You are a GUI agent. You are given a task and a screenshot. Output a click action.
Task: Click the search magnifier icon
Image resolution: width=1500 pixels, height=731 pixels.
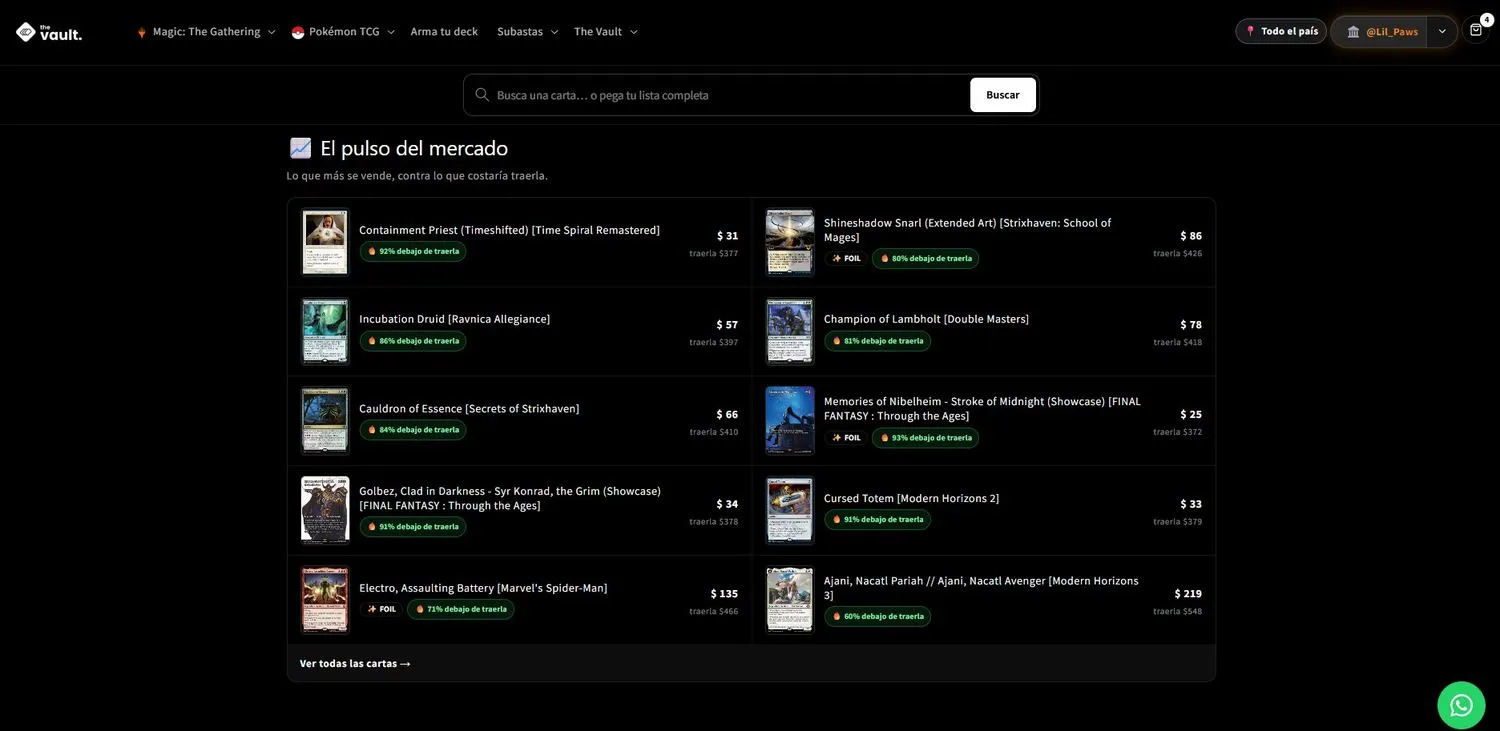[x=482, y=95]
